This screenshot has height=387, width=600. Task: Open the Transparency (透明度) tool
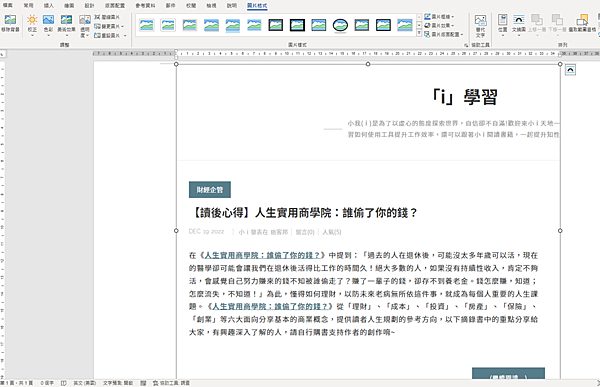85,26
